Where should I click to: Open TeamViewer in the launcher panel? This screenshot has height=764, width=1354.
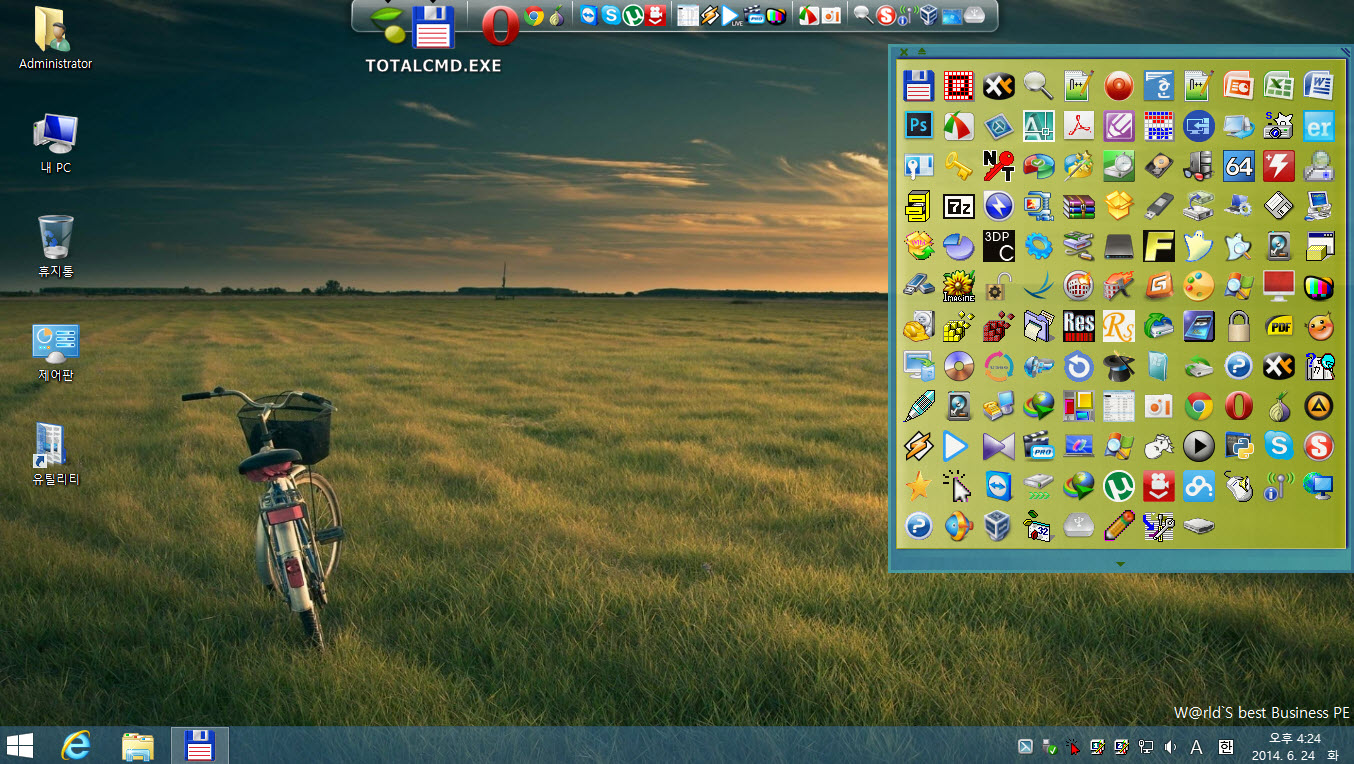tap(998, 486)
